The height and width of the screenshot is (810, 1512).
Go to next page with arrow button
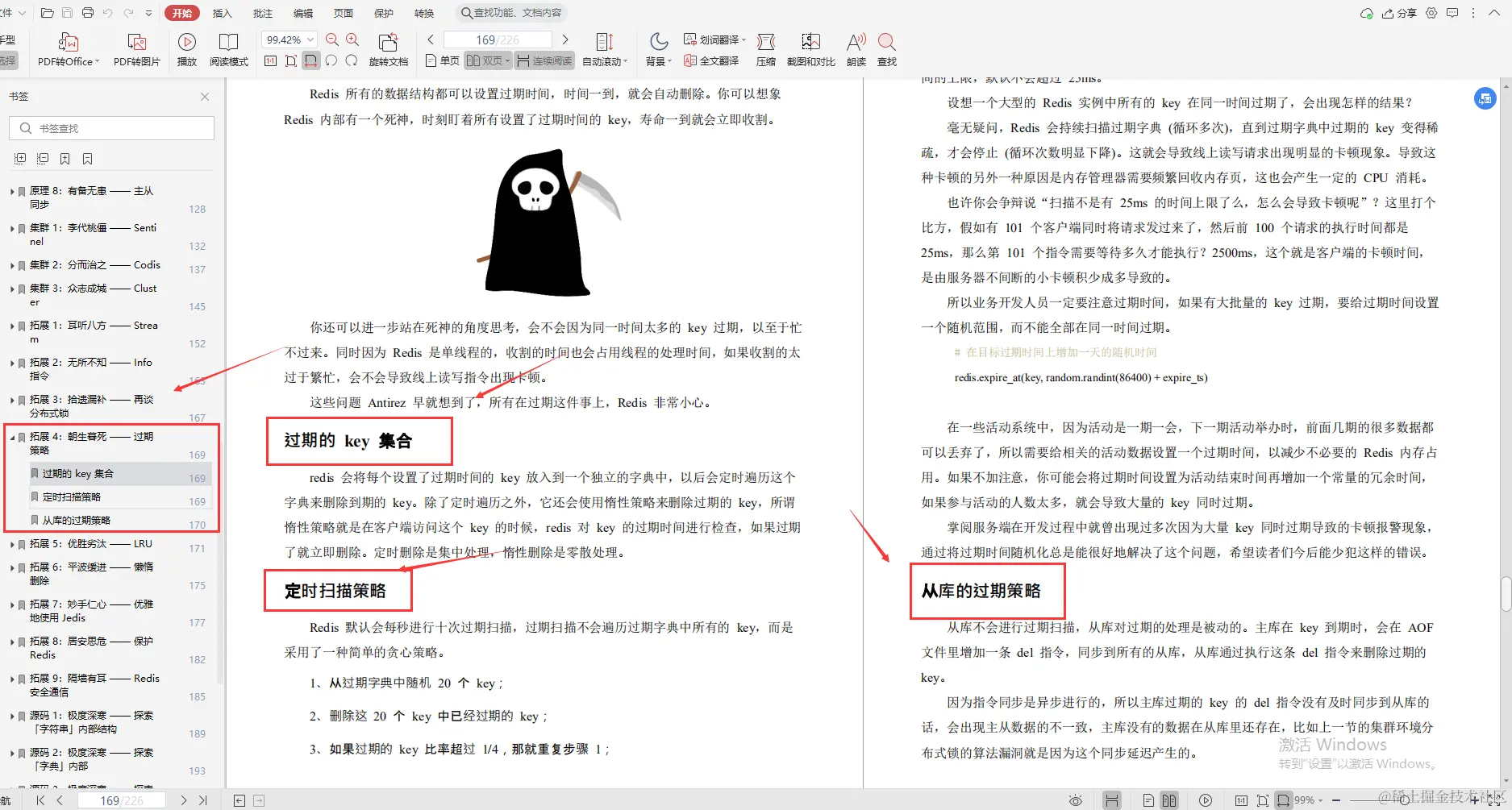pos(565,38)
